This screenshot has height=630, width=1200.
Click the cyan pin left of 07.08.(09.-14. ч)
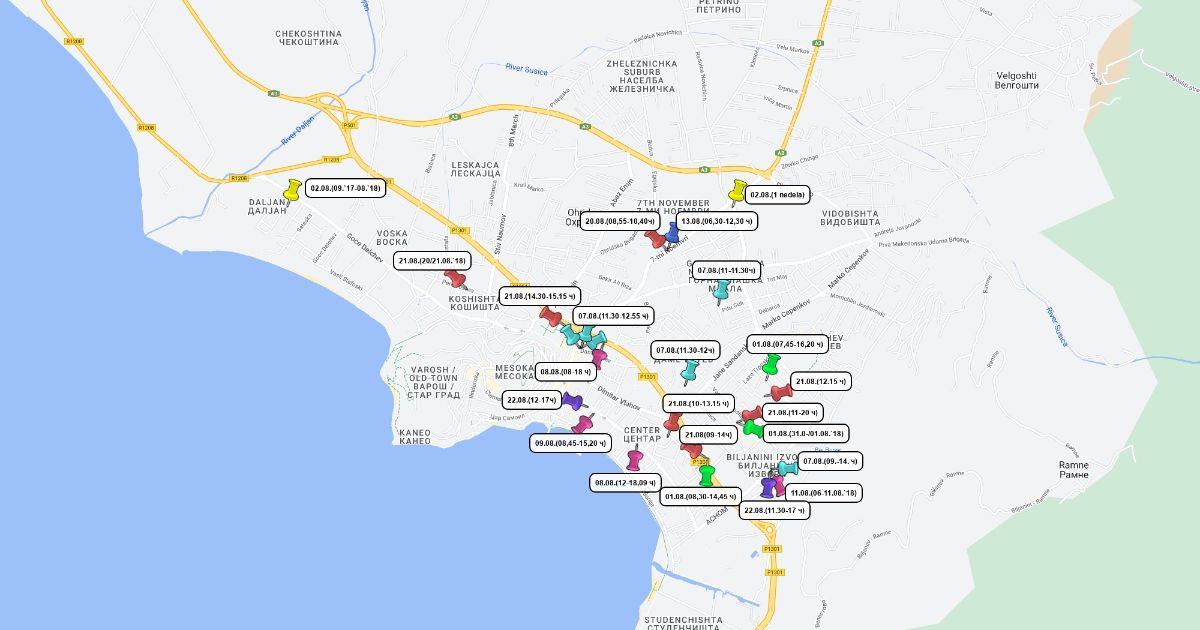[x=789, y=467]
